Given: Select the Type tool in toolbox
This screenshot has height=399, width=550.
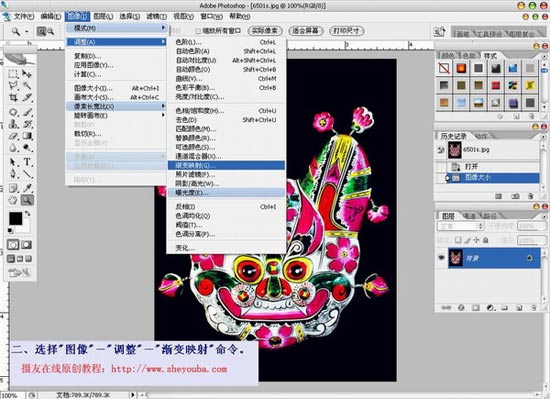Looking at the screenshot, I should click(28, 162).
